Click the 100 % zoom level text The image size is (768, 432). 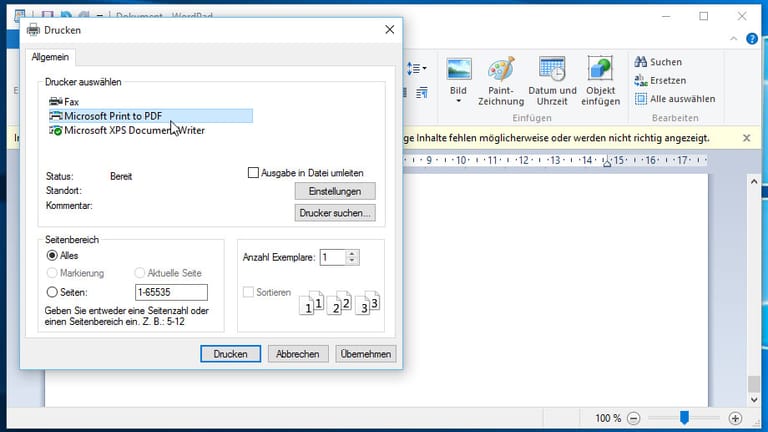(x=608, y=418)
